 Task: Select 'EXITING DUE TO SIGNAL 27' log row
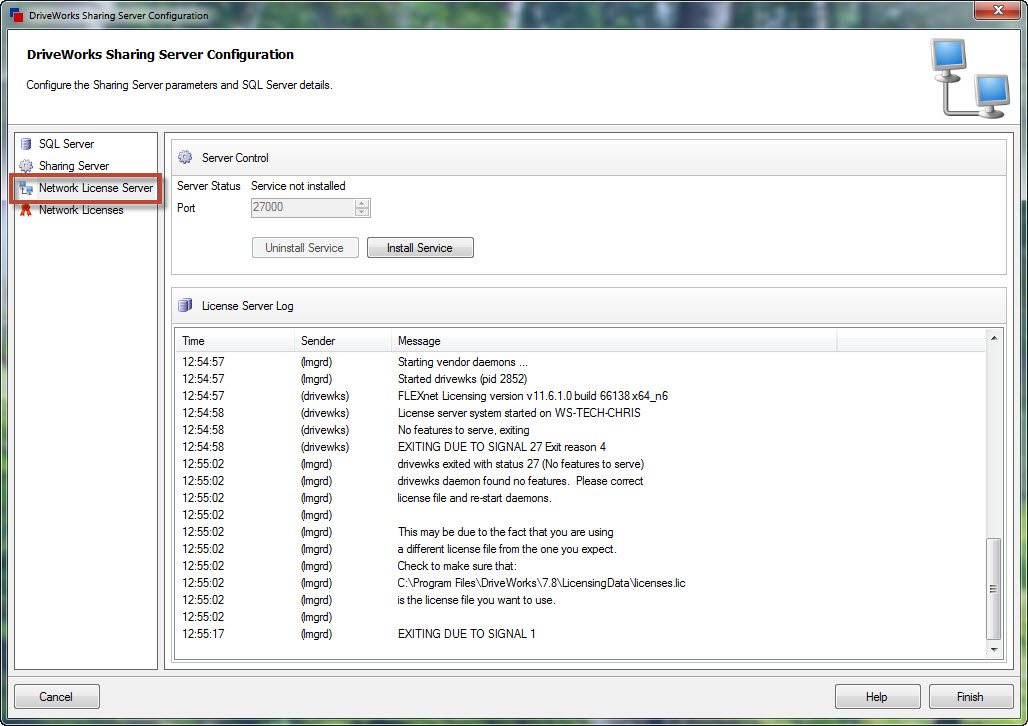[x=581, y=447]
